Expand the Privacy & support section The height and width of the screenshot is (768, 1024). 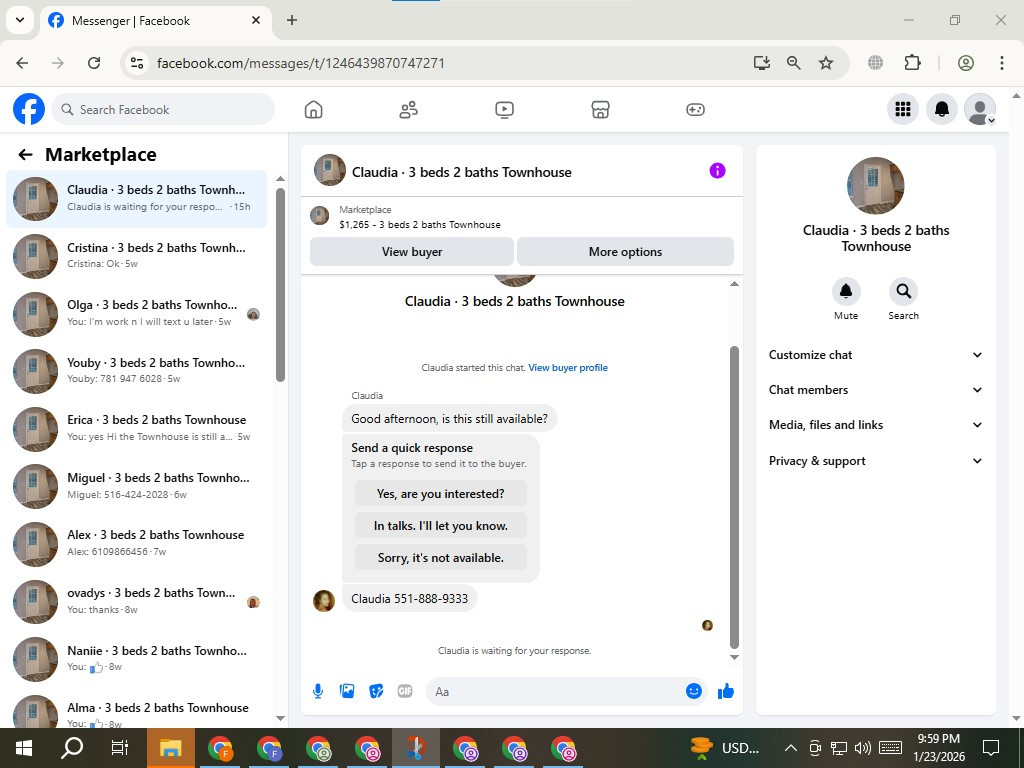[x=875, y=460]
